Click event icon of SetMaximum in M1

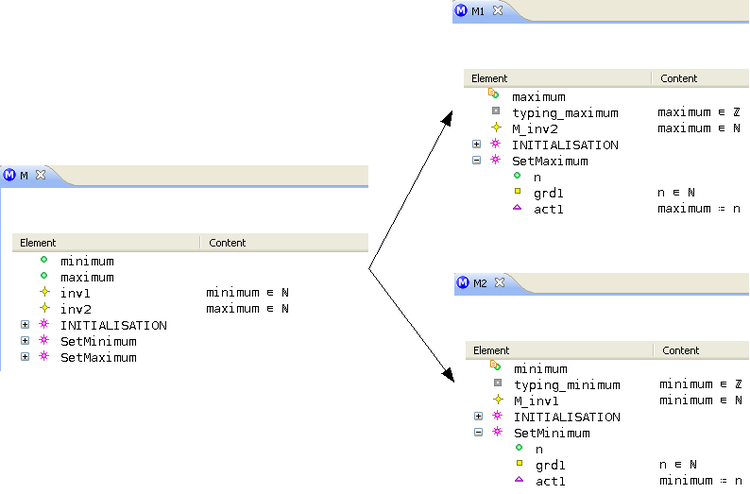click(x=496, y=159)
